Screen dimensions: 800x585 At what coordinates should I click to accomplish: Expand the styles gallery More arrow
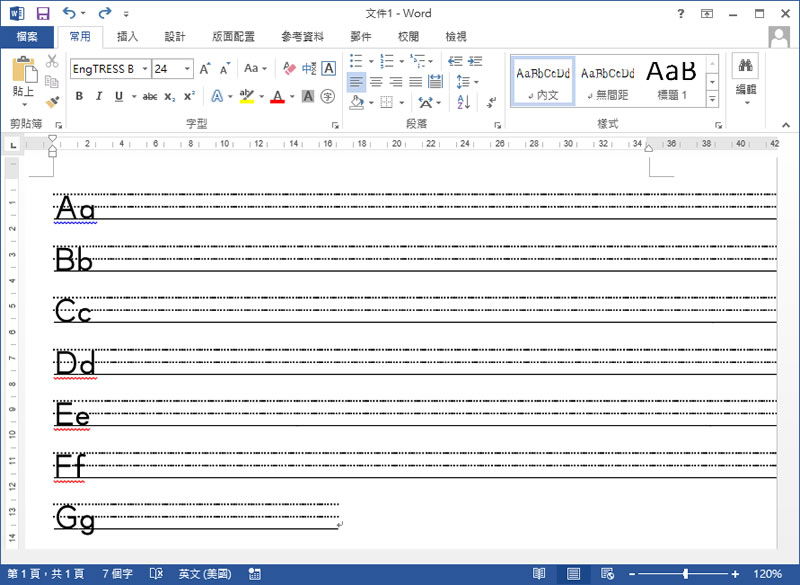(712, 100)
